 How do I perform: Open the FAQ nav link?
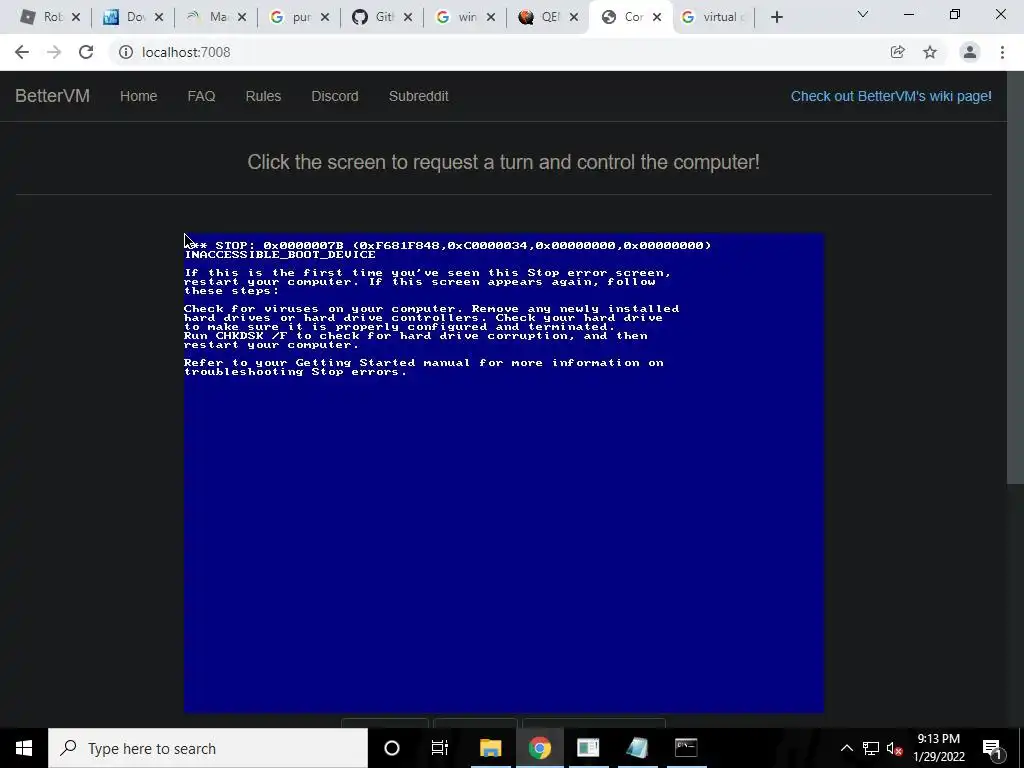click(201, 96)
